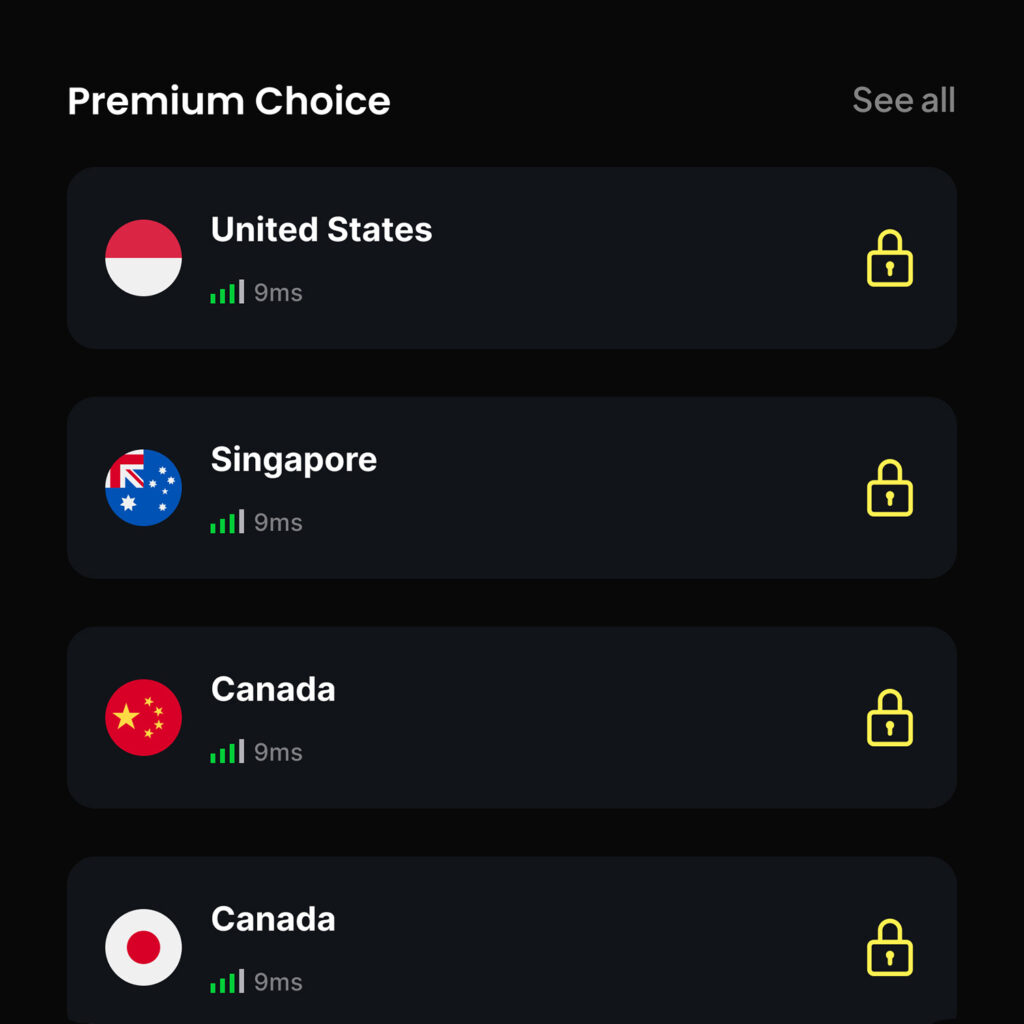Viewport: 1024px width, 1024px height.
Task: Click the Premium Choice heading
Action: (229, 101)
